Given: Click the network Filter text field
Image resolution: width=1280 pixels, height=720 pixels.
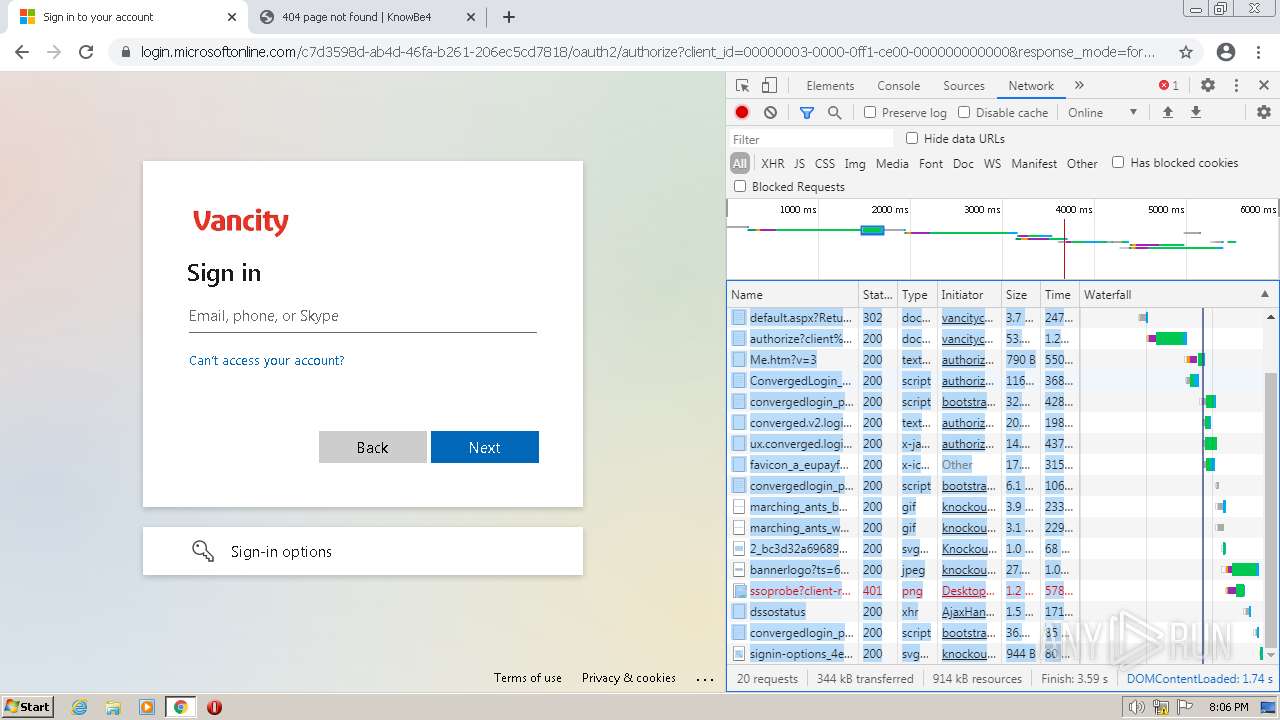Looking at the screenshot, I should click(x=811, y=139).
